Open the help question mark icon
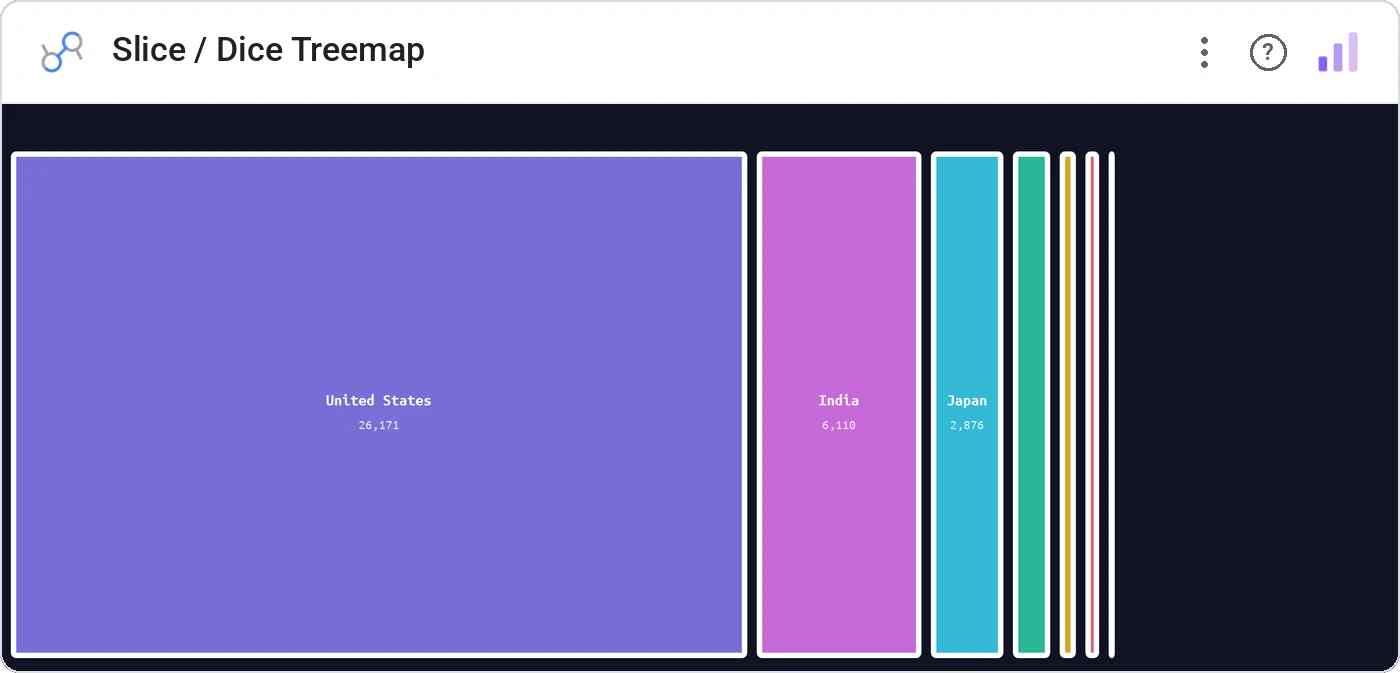Image resolution: width=1400 pixels, height=673 pixels. click(1268, 52)
